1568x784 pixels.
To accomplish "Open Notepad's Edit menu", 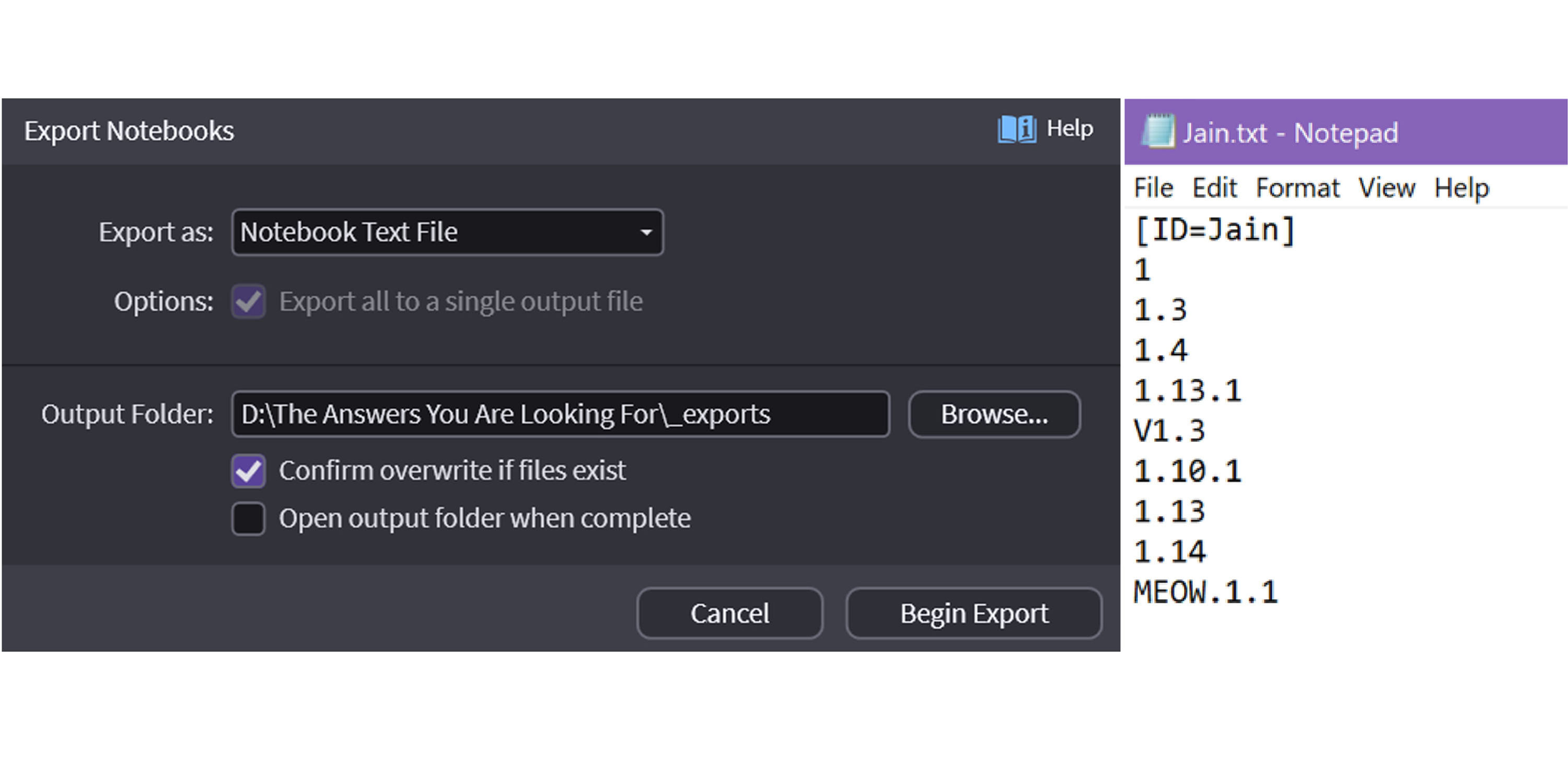I will click(1214, 188).
